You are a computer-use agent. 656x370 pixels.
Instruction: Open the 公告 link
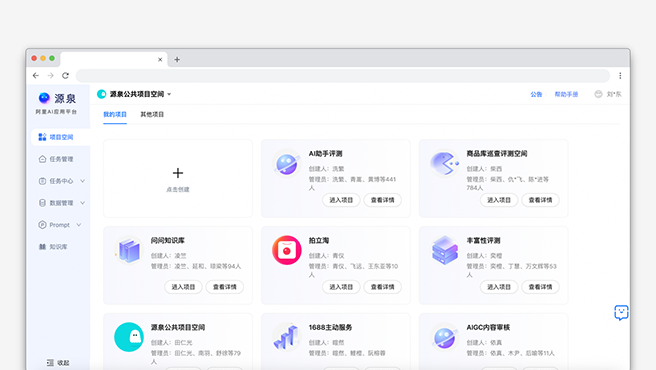pyautogui.click(x=536, y=94)
